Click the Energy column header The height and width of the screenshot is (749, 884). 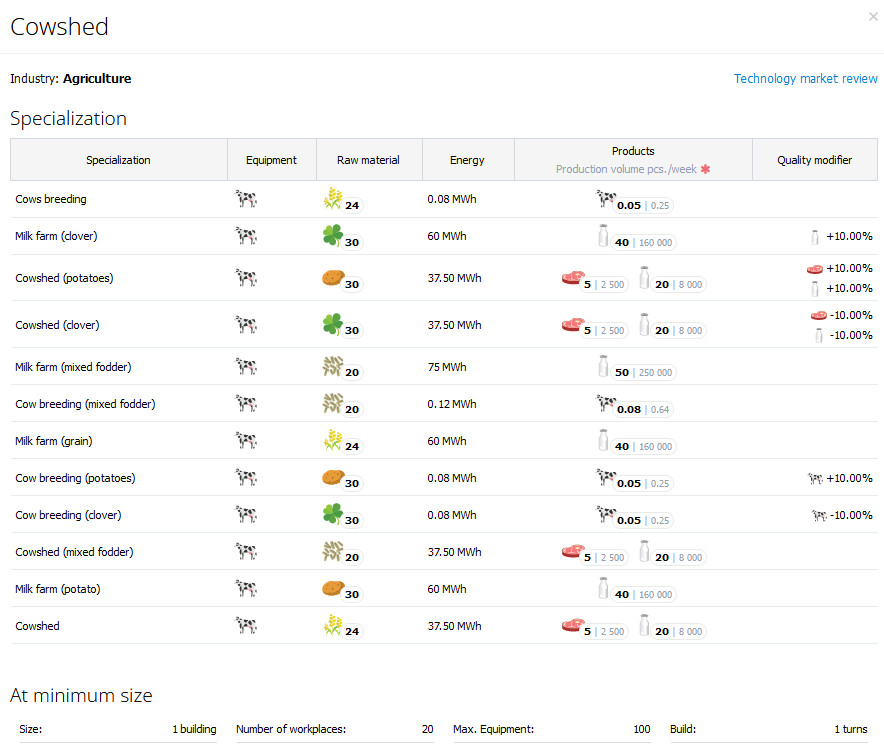[467, 160]
